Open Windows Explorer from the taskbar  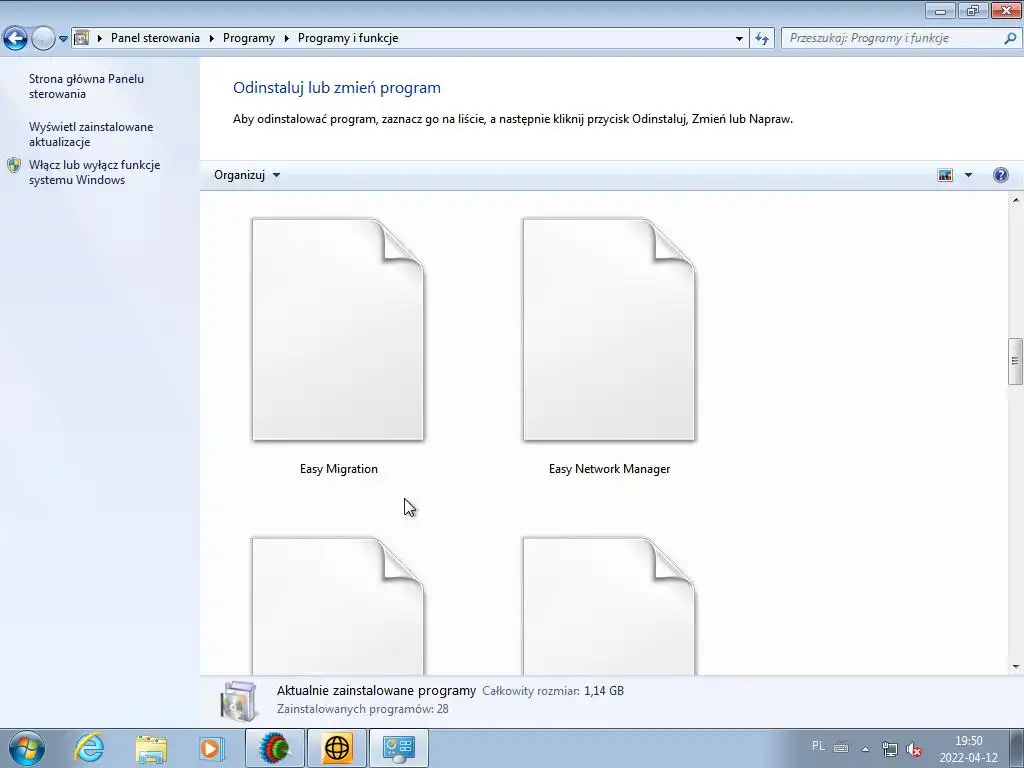tap(151, 748)
